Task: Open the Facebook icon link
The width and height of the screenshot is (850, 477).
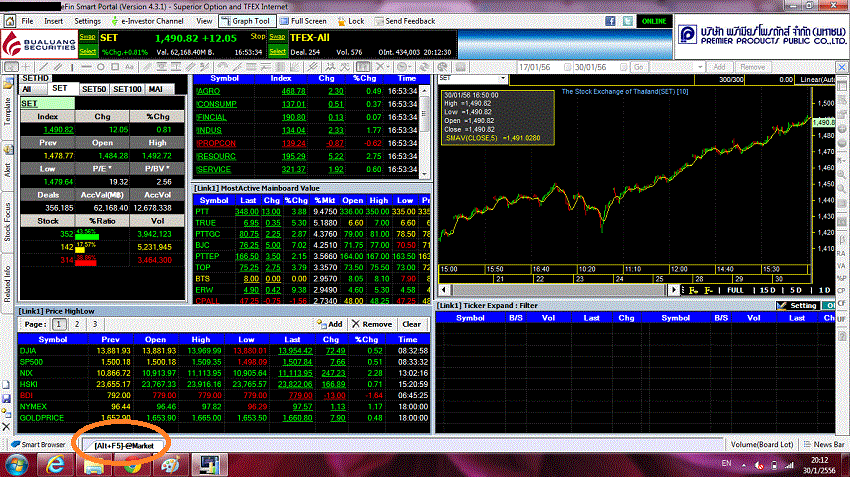Action: coord(610,21)
